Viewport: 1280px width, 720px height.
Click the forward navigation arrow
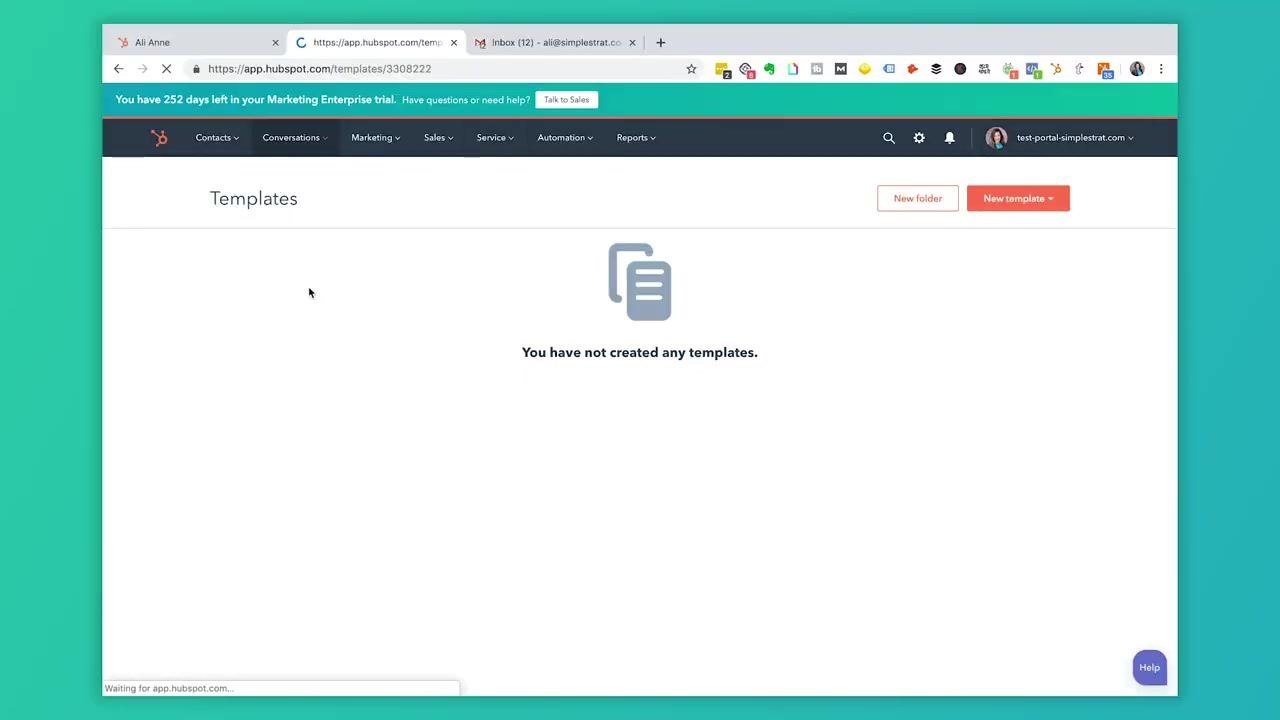coord(142,69)
